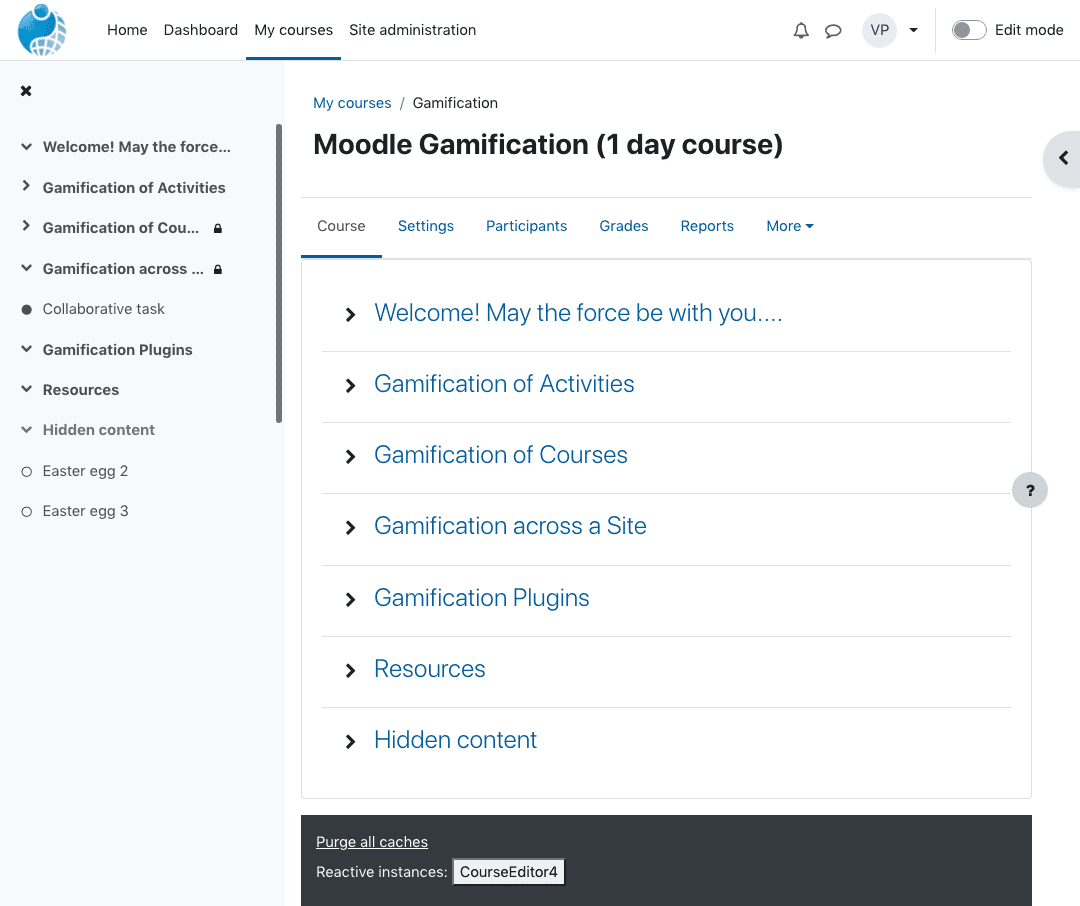Click lock icon beside Gamification of Cou...
1080x906 pixels.
pyautogui.click(x=218, y=228)
